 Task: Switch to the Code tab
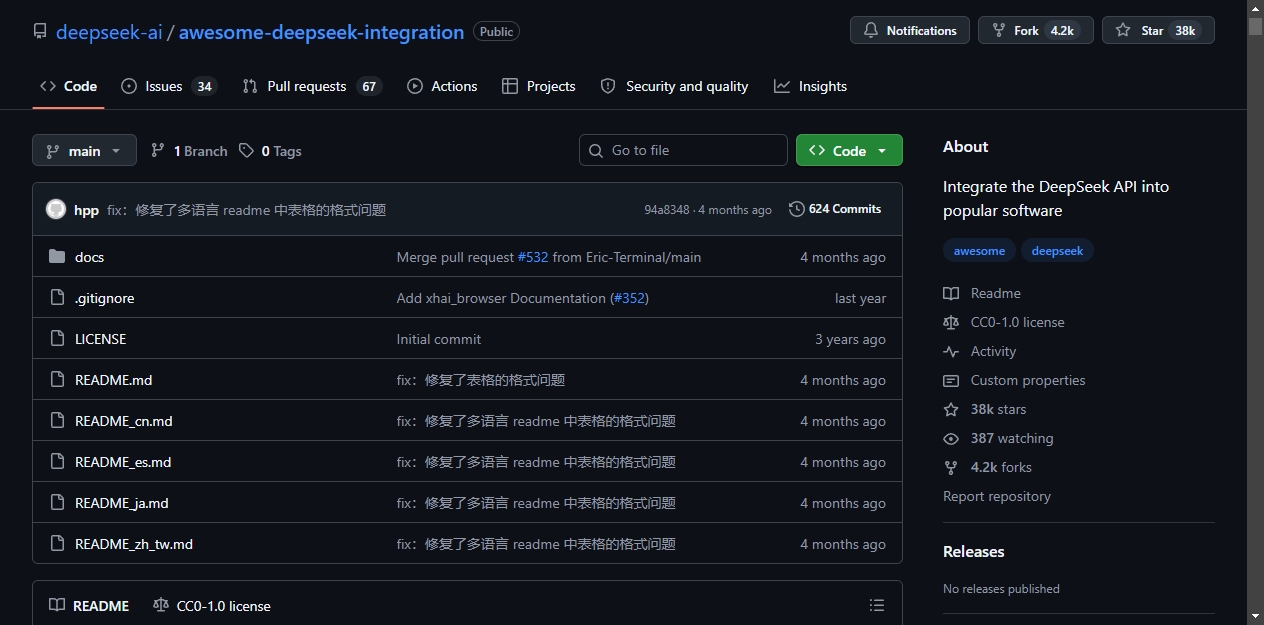(x=68, y=86)
